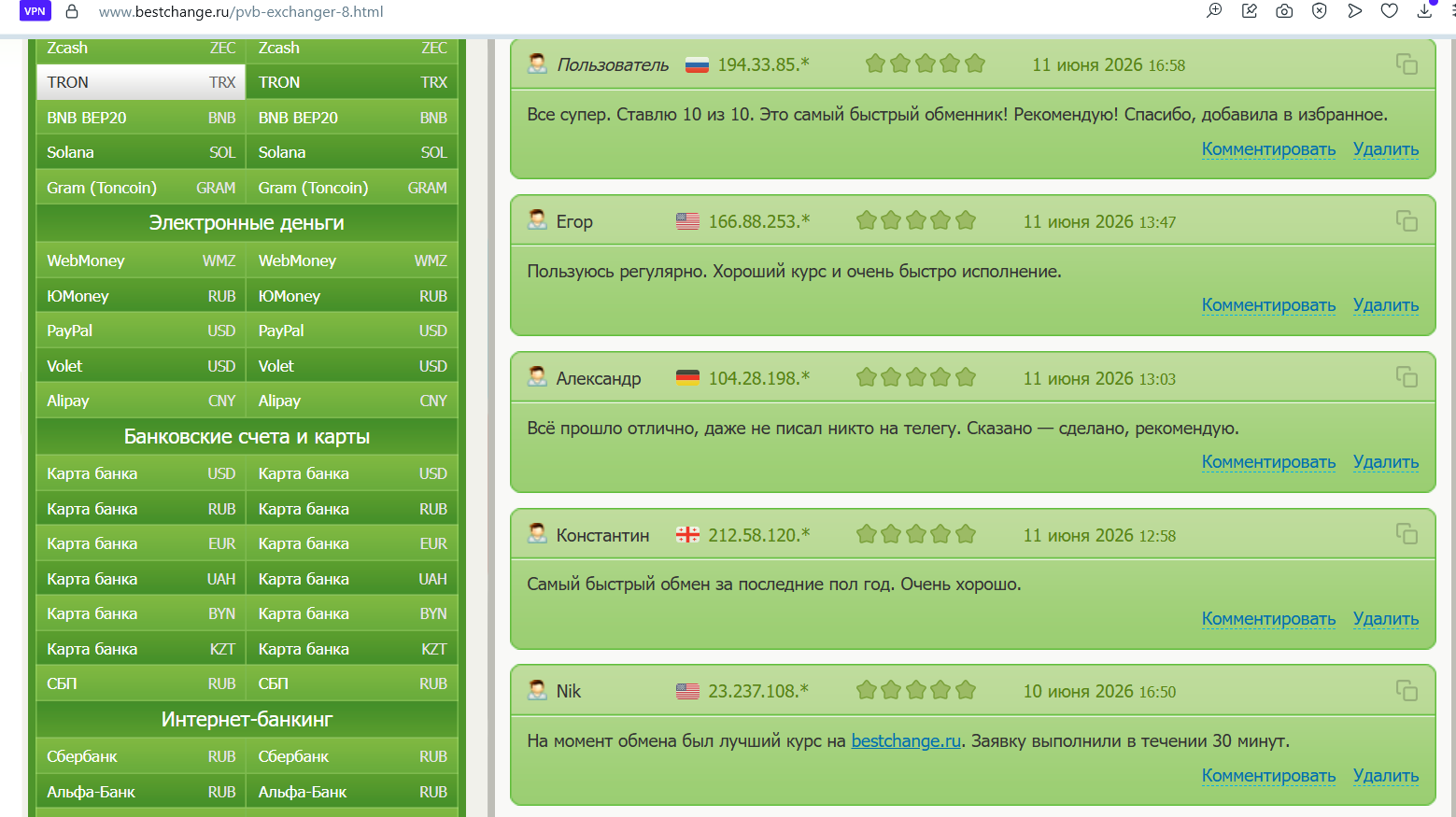The height and width of the screenshot is (817, 1456).
Task: Open site security info via the lock icon
Action: click(x=72, y=12)
